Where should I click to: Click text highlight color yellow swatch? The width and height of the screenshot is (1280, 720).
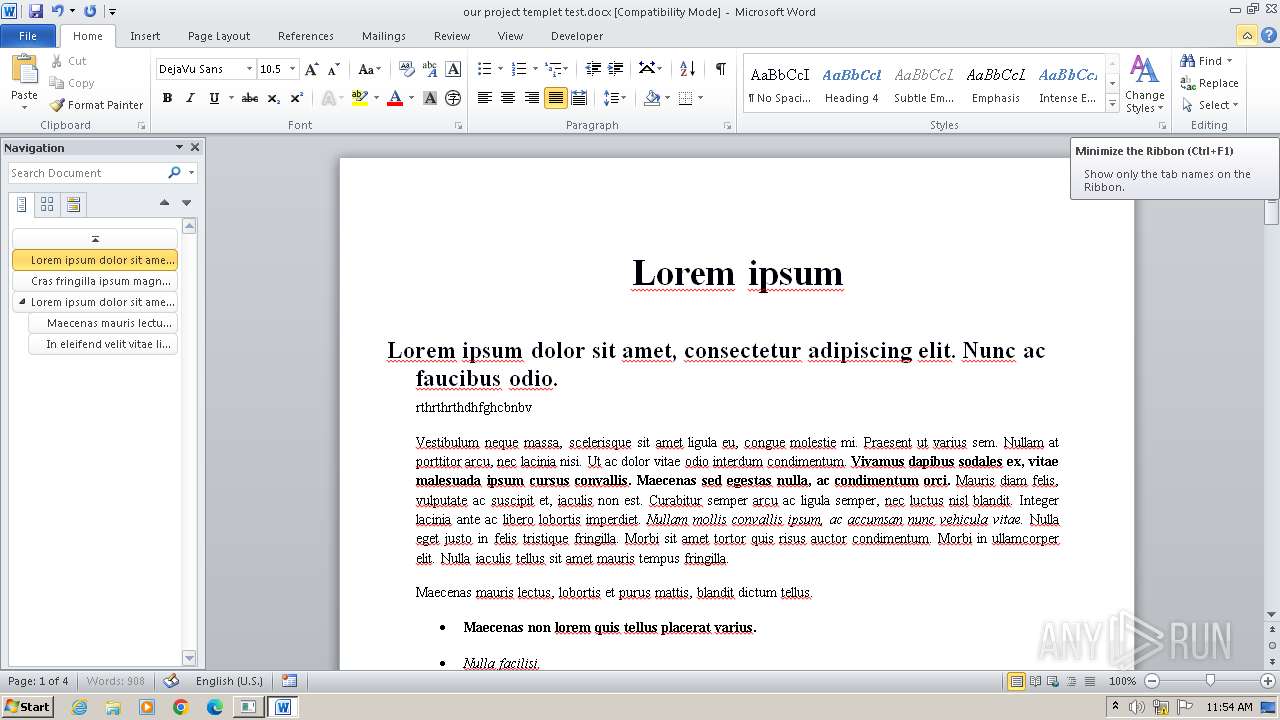pos(359,98)
